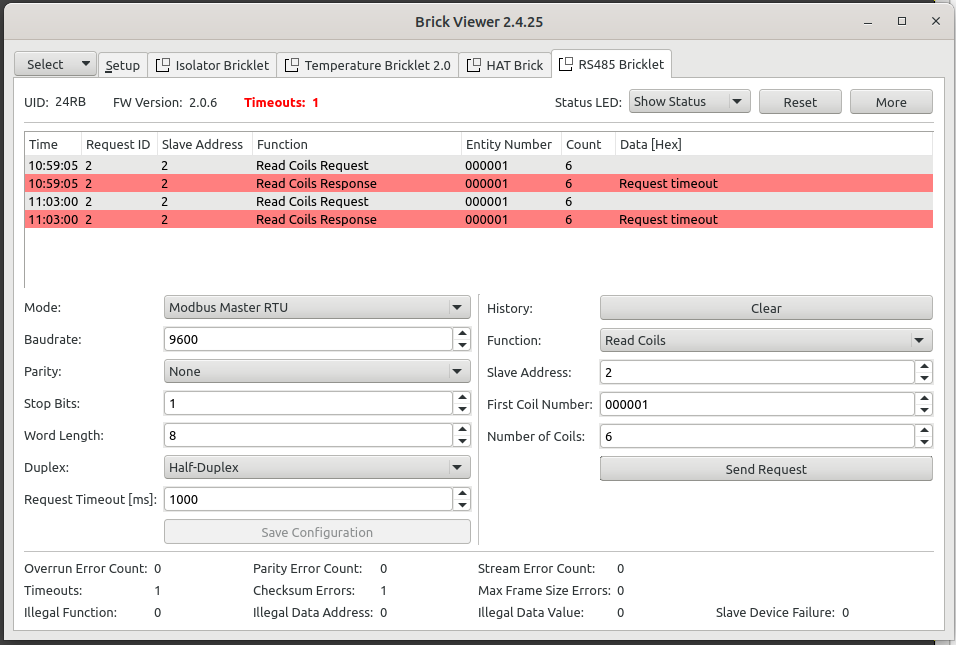The width and height of the screenshot is (956, 645).
Task: Click the Time column header
Action: [53, 144]
